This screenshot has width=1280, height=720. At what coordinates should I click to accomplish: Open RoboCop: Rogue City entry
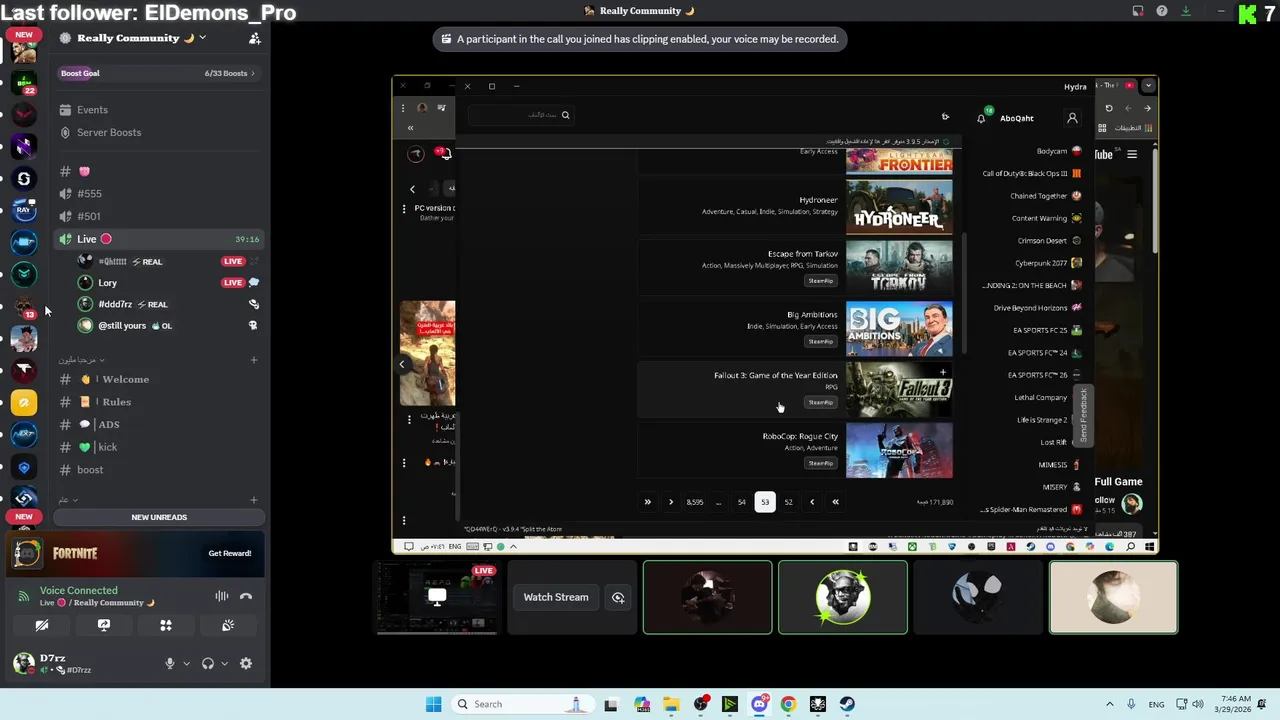coord(796,449)
